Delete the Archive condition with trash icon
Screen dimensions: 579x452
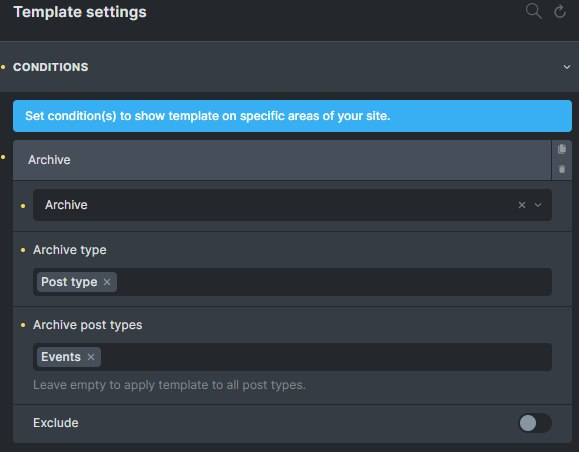point(562,169)
